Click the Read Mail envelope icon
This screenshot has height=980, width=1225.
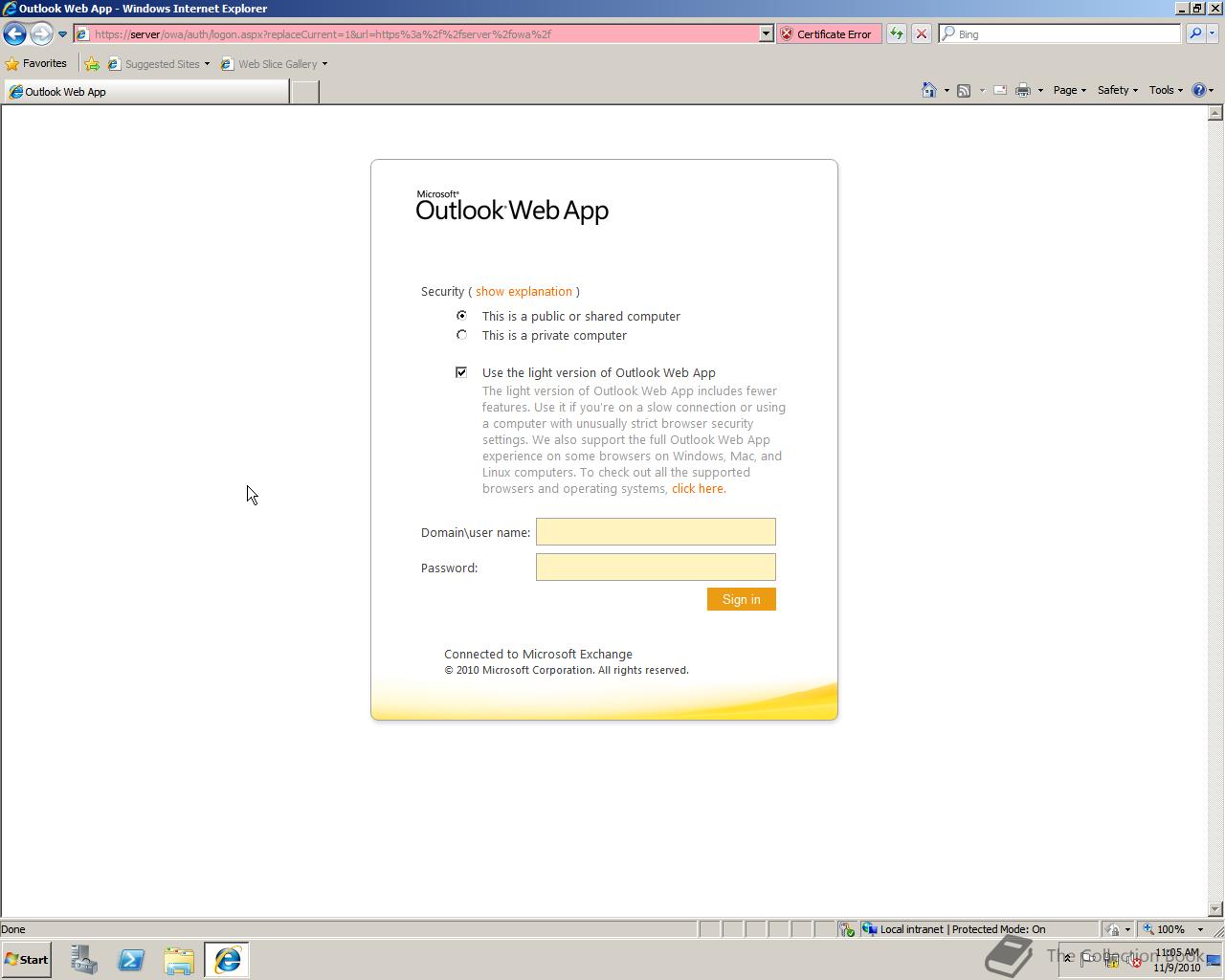[999, 90]
